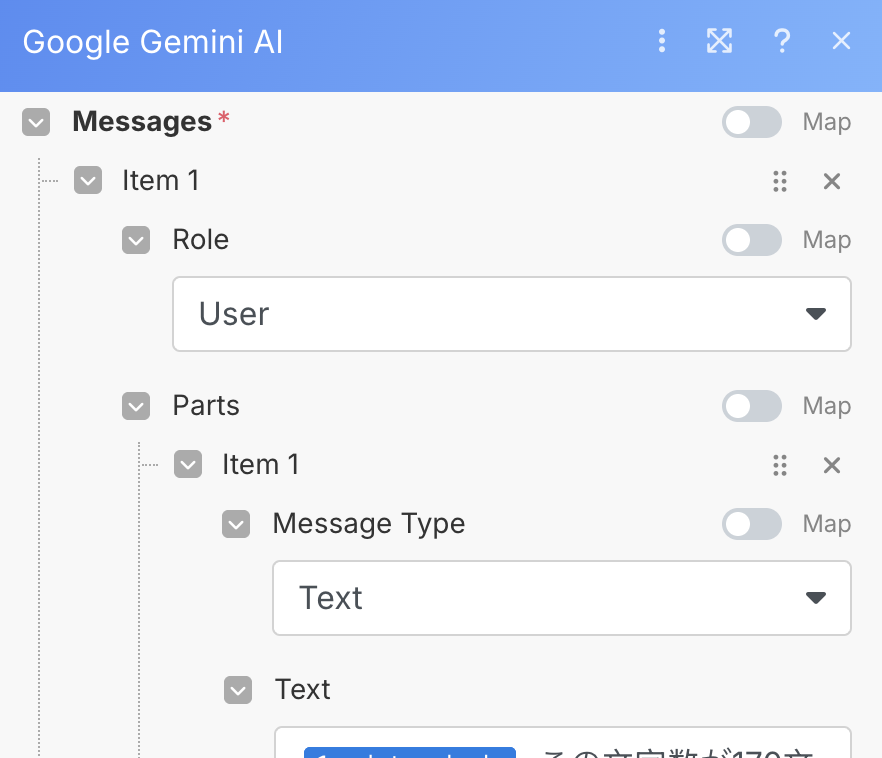Collapse Item 1 under Parts
Image resolution: width=882 pixels, height=758 pixels.
[x=188, y=464]
